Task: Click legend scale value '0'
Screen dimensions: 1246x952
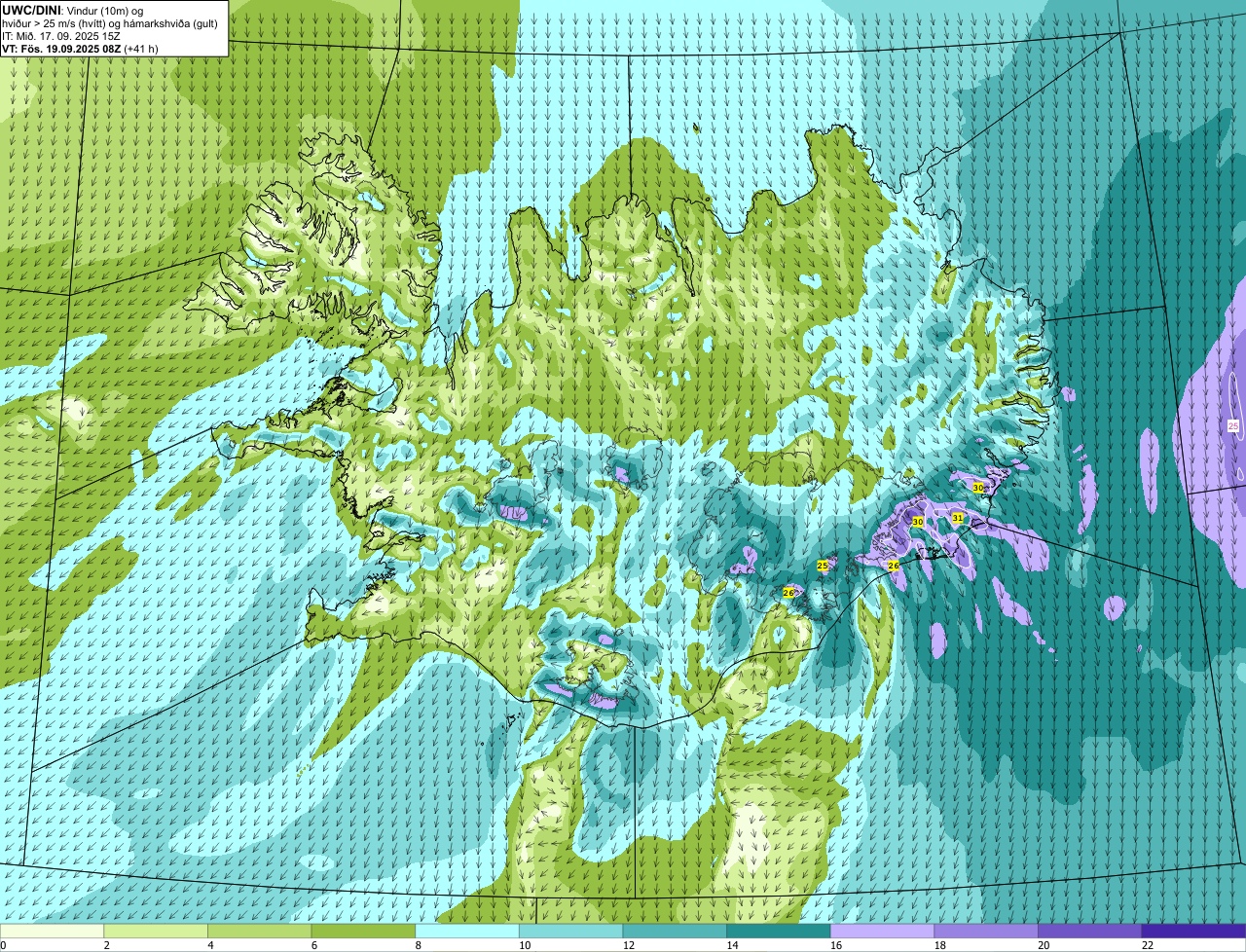Action: (x=3, y=945)
